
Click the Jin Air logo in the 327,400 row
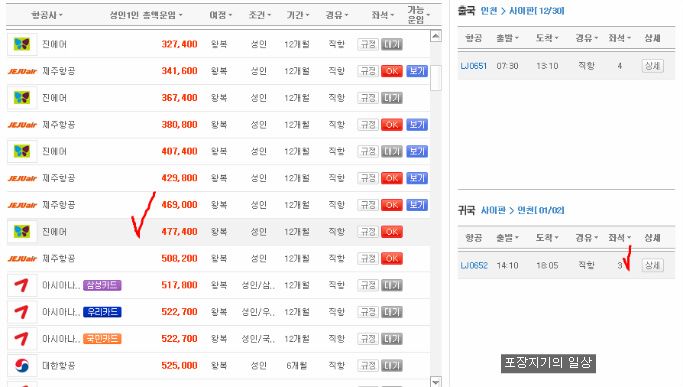[x=22, y=44]
